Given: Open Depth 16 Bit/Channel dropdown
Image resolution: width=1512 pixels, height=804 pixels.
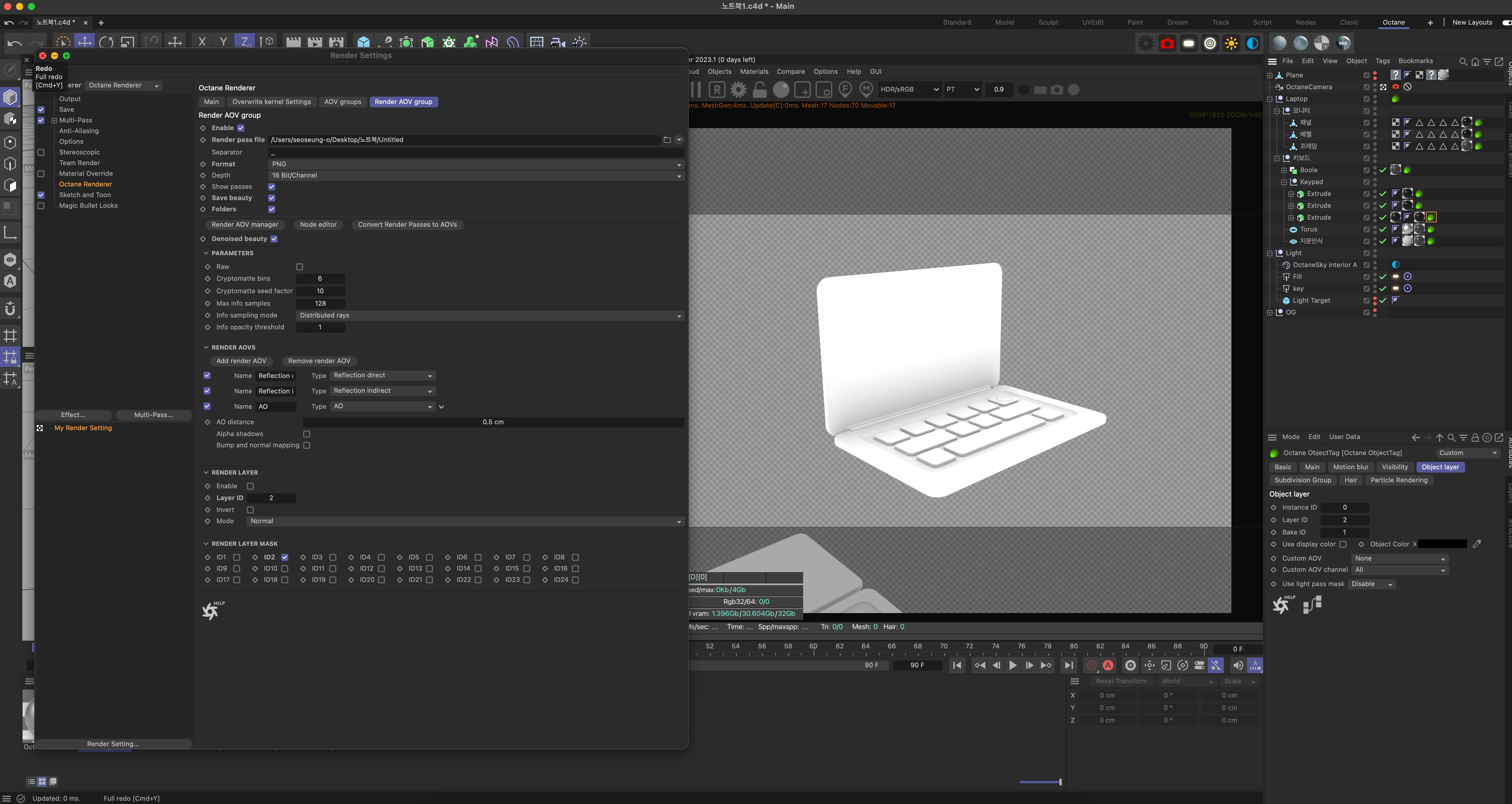Looking at the screenshot, I should (x=476, y=176).
